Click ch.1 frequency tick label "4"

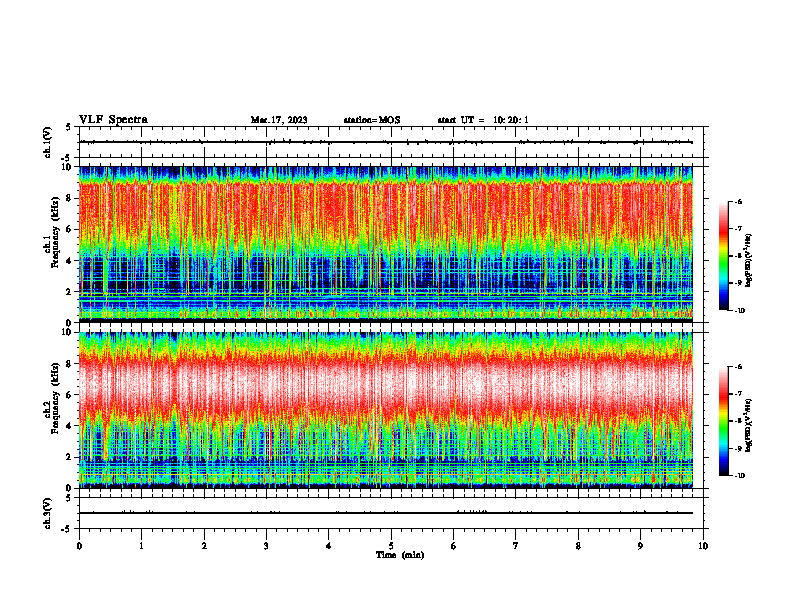(x=70, y=261)
